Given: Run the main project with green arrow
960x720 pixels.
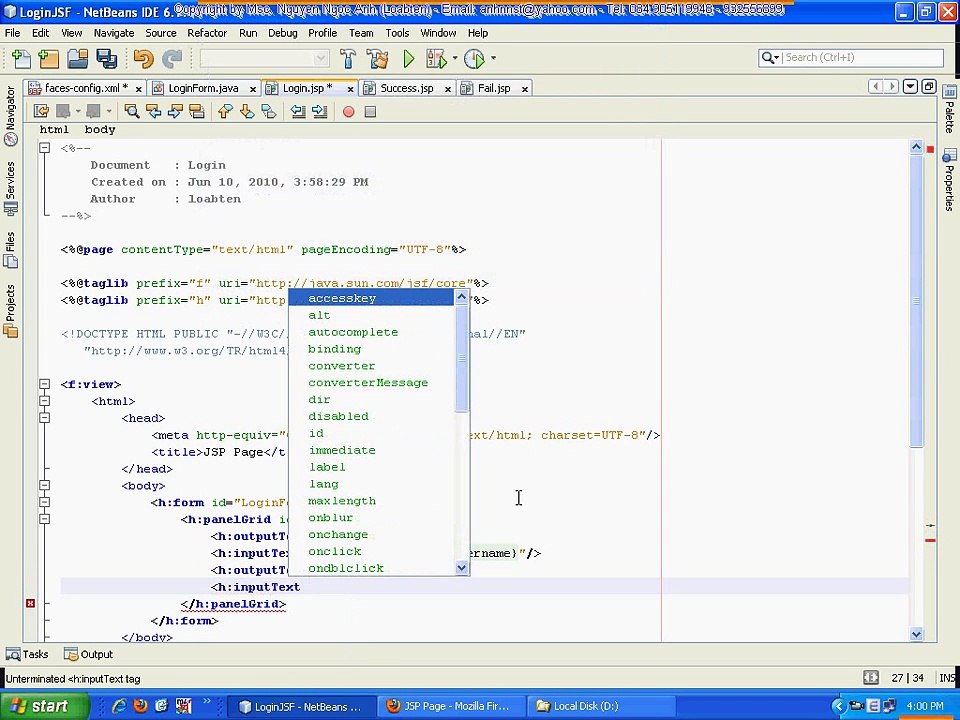Looking at the screenshot, I should click(408, 59).
